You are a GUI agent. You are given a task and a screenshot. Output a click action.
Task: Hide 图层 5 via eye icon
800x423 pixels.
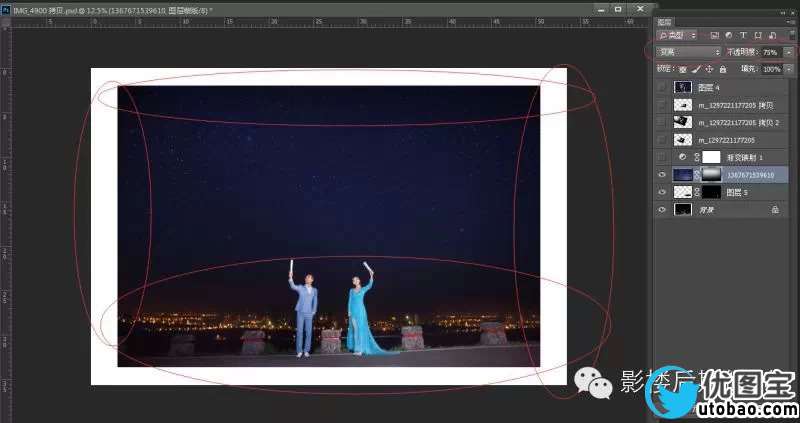coord(662,192)
